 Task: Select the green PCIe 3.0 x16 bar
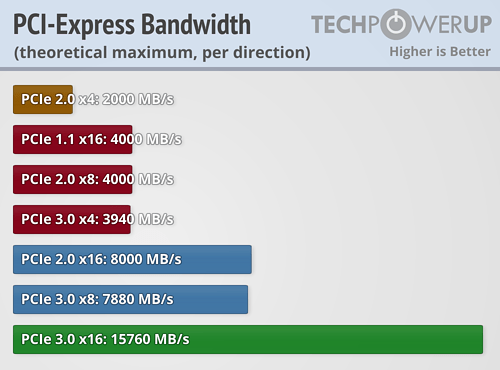tap(248, 339)
